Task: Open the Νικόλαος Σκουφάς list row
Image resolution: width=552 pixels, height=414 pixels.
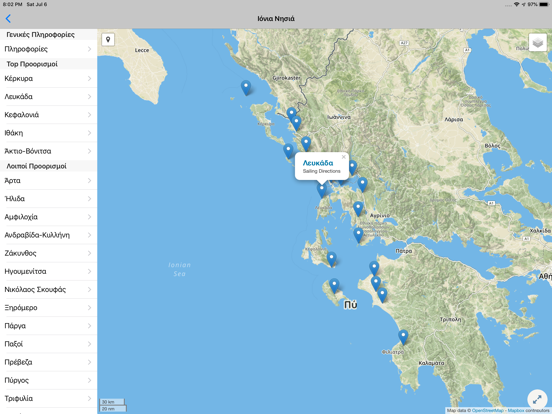Action: point(48,290)
